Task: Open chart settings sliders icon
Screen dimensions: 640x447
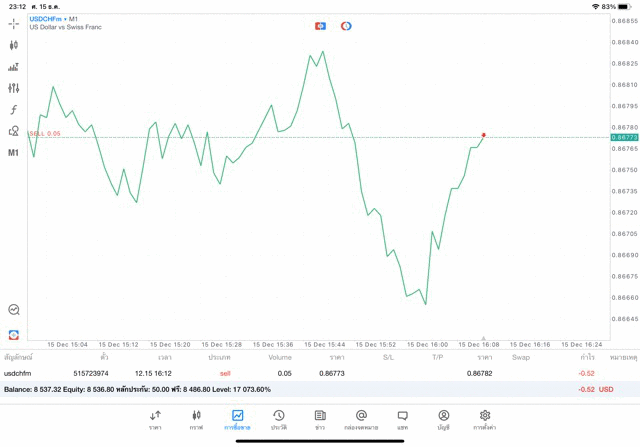Action: pos(14,88)
